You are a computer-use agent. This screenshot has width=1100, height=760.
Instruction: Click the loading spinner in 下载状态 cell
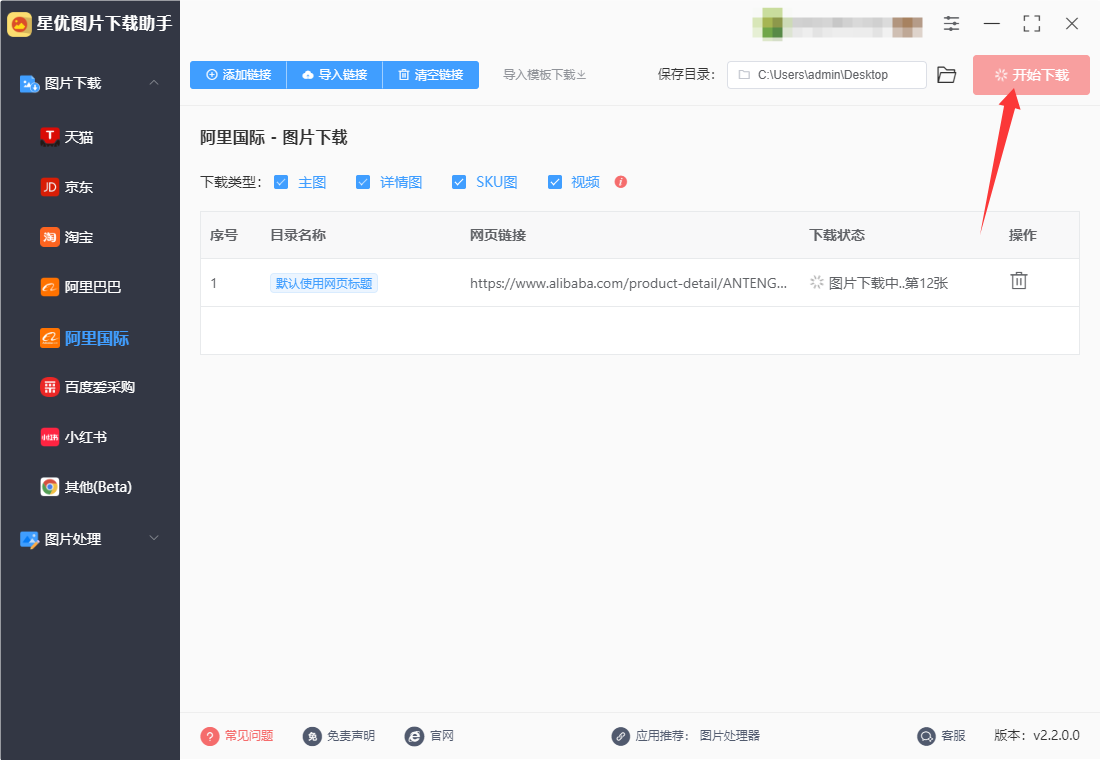[817, 282]
